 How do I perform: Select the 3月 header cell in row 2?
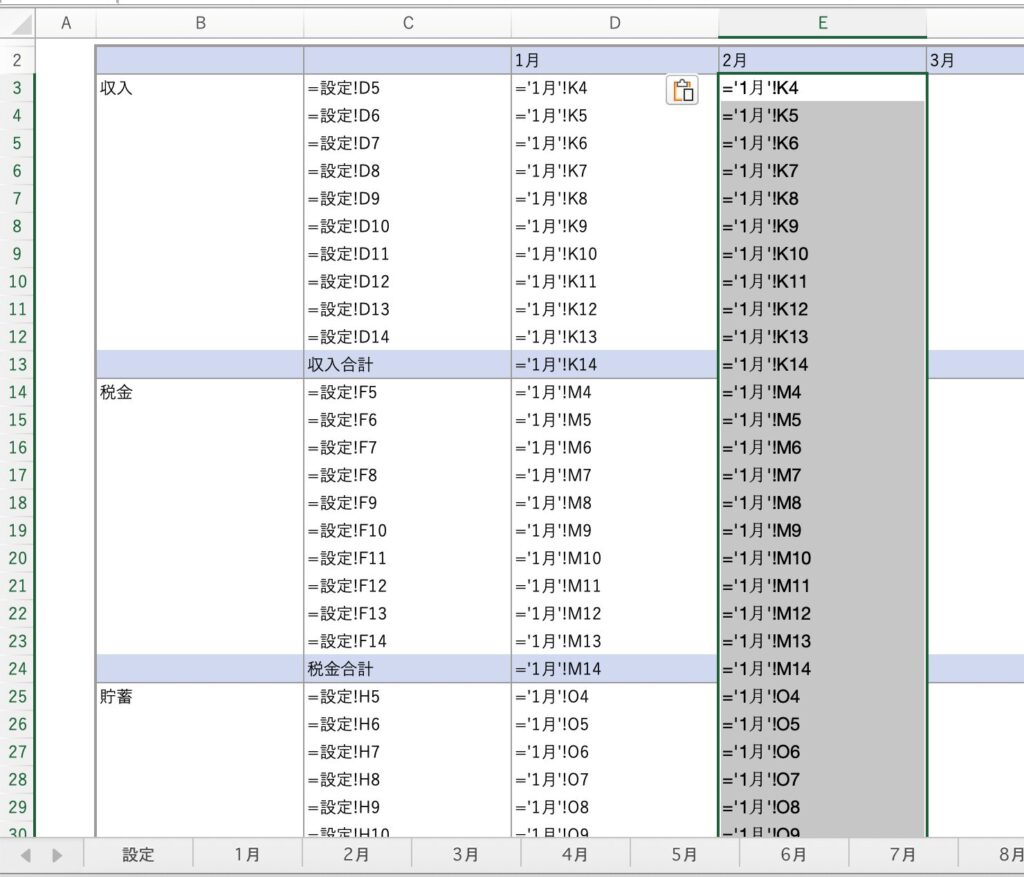pyautogui.click(x=975, y=61)
